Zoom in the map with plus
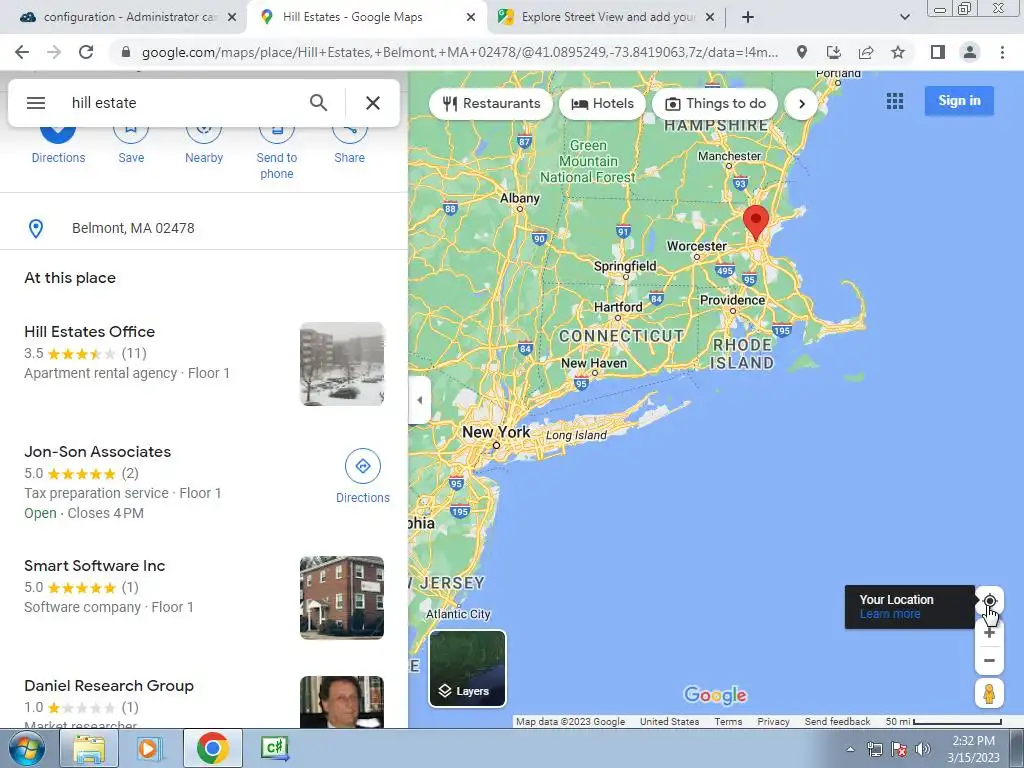This screenshot has width=1024, height=768. tap(989, 633)
